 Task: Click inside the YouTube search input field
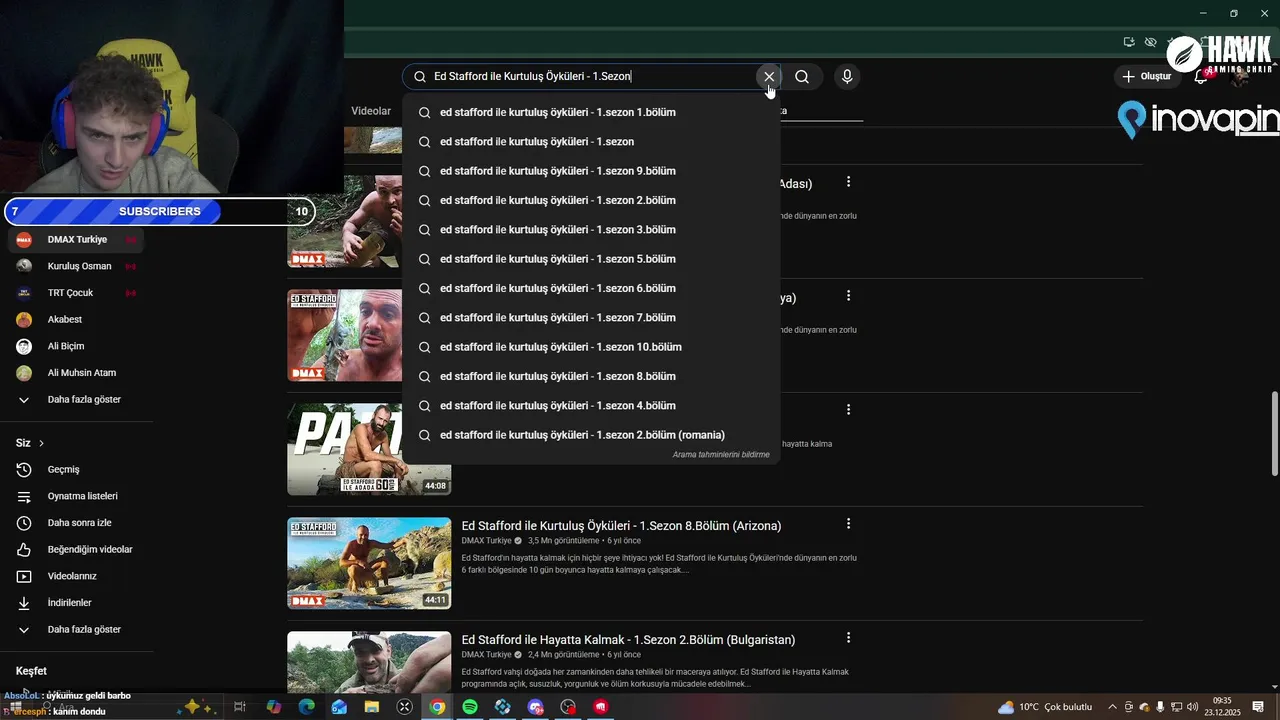(x=590, y=76)
